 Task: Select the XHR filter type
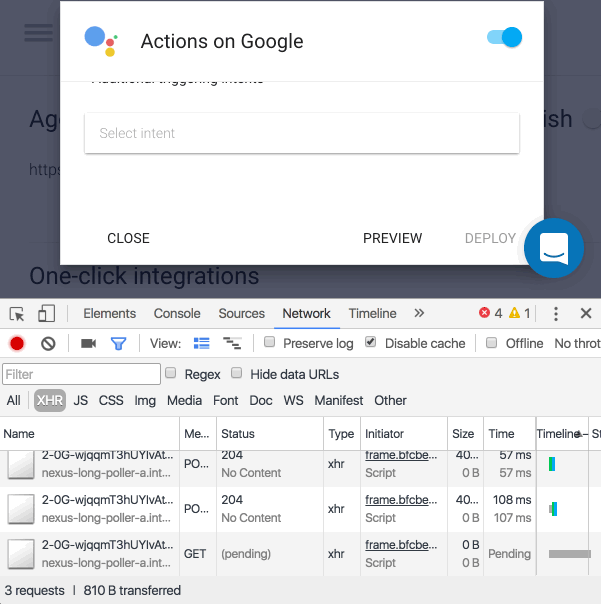point(50,401)
